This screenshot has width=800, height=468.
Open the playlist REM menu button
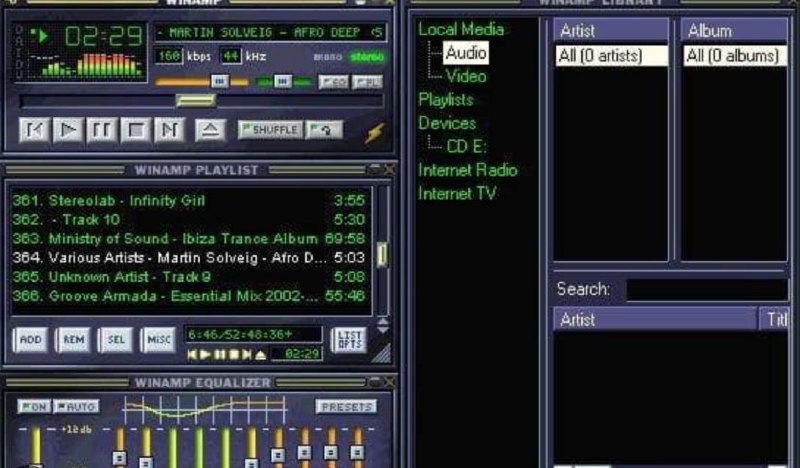coord(73,339)
